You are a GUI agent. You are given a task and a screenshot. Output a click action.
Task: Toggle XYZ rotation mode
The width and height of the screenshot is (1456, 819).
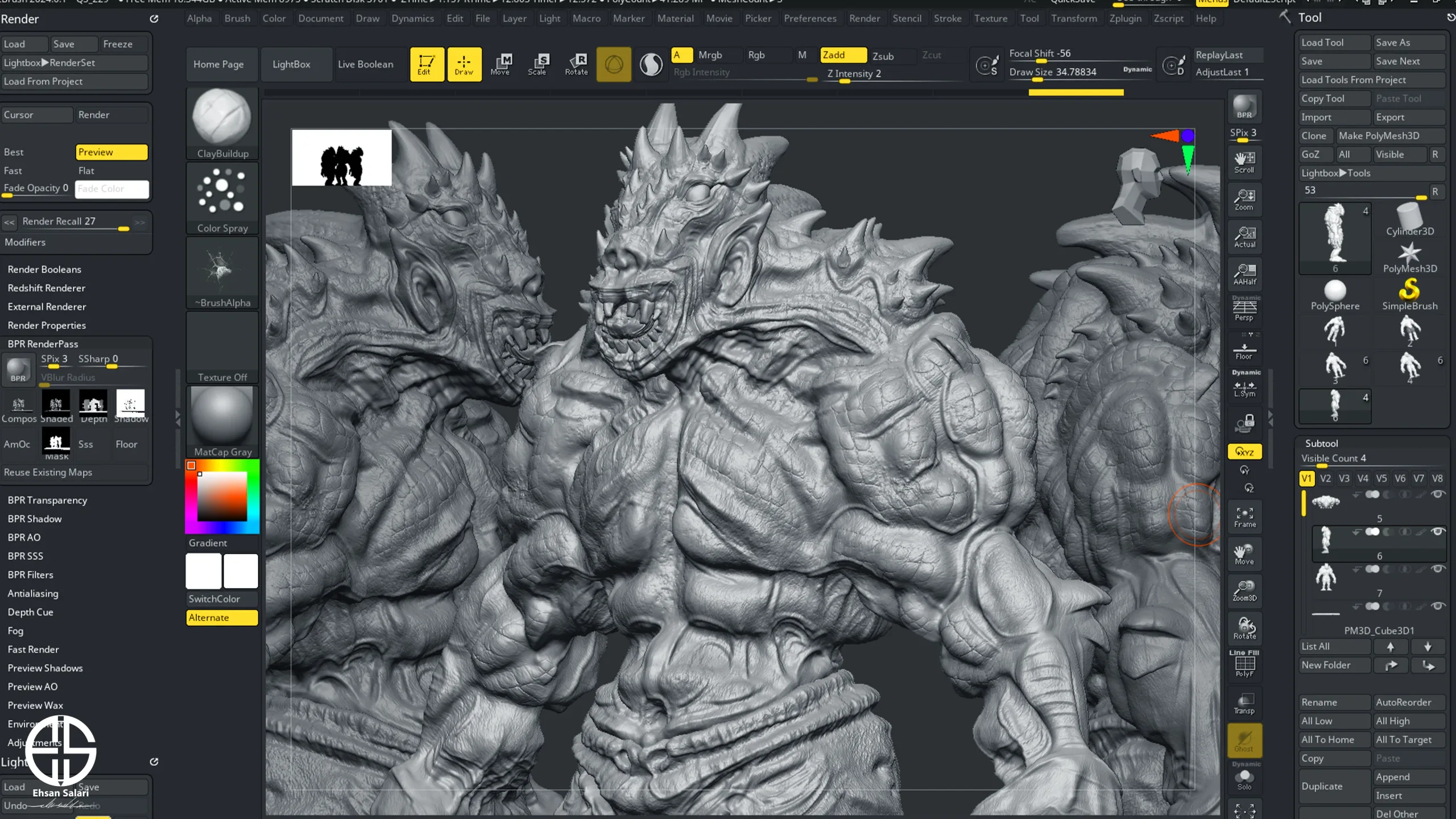click(1244, 452)
